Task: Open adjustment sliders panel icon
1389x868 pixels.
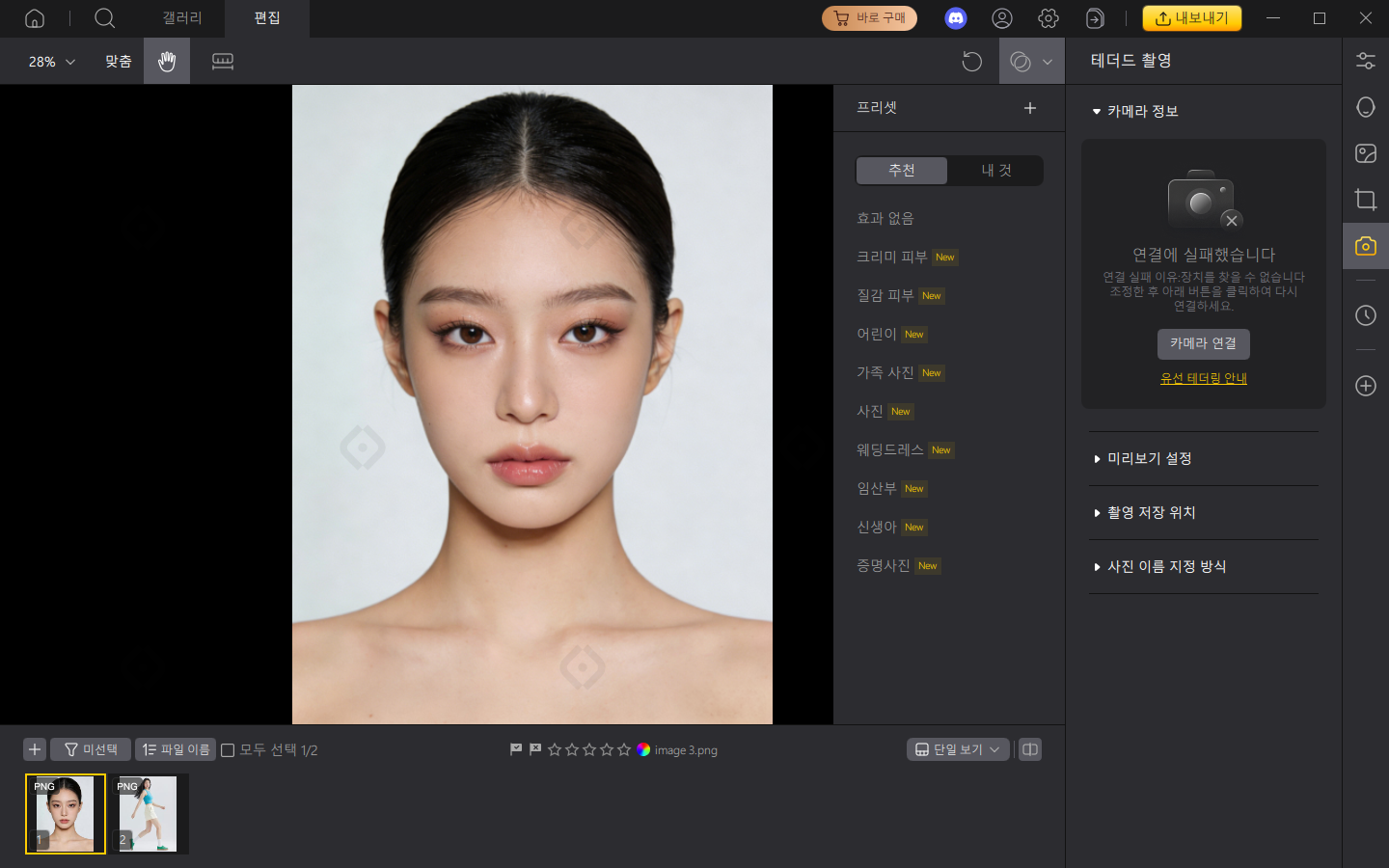Action: [1365, 61]
